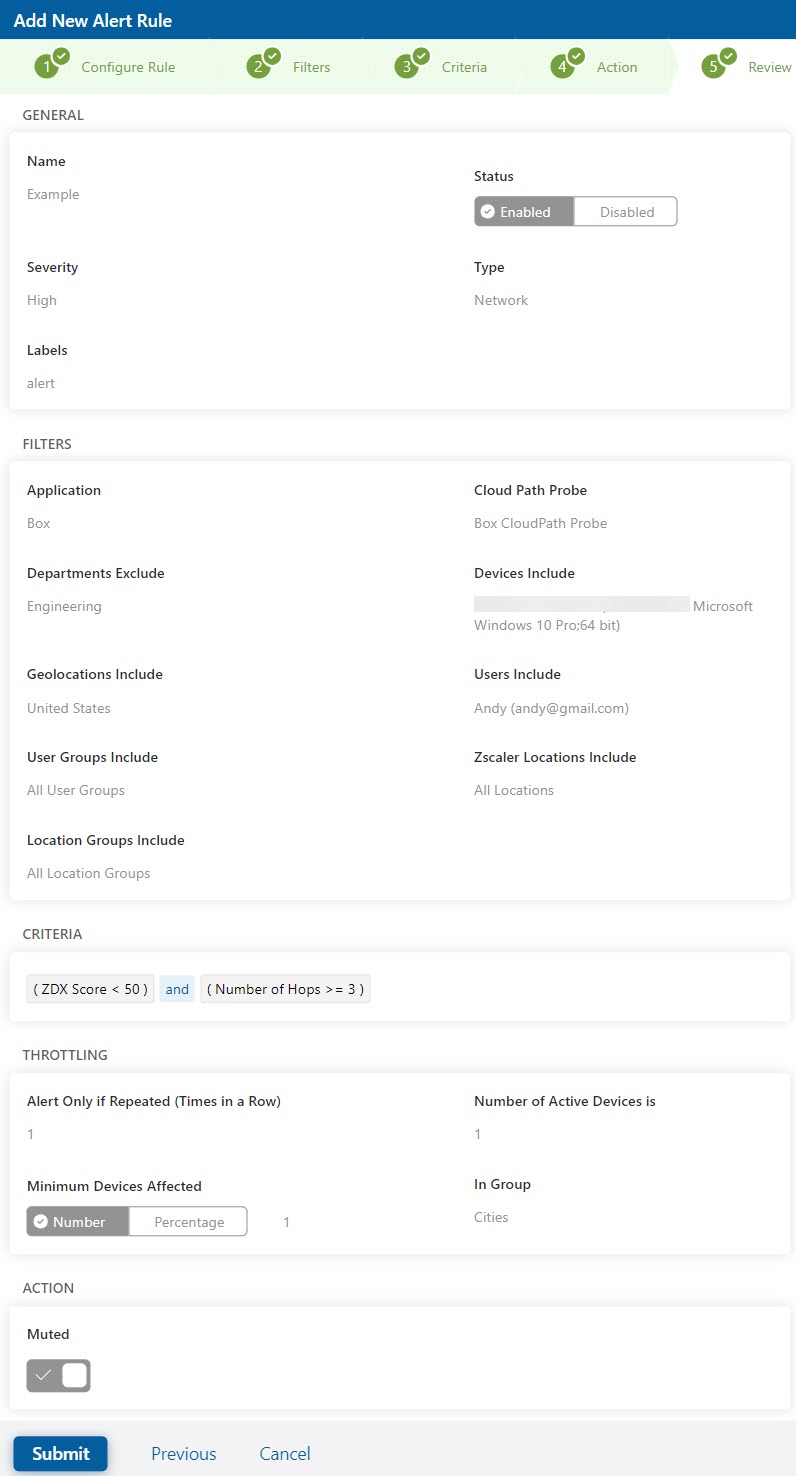
Task: Switch Minimum Devices Affected to Percentage
Action: (x=188, y=1221)
